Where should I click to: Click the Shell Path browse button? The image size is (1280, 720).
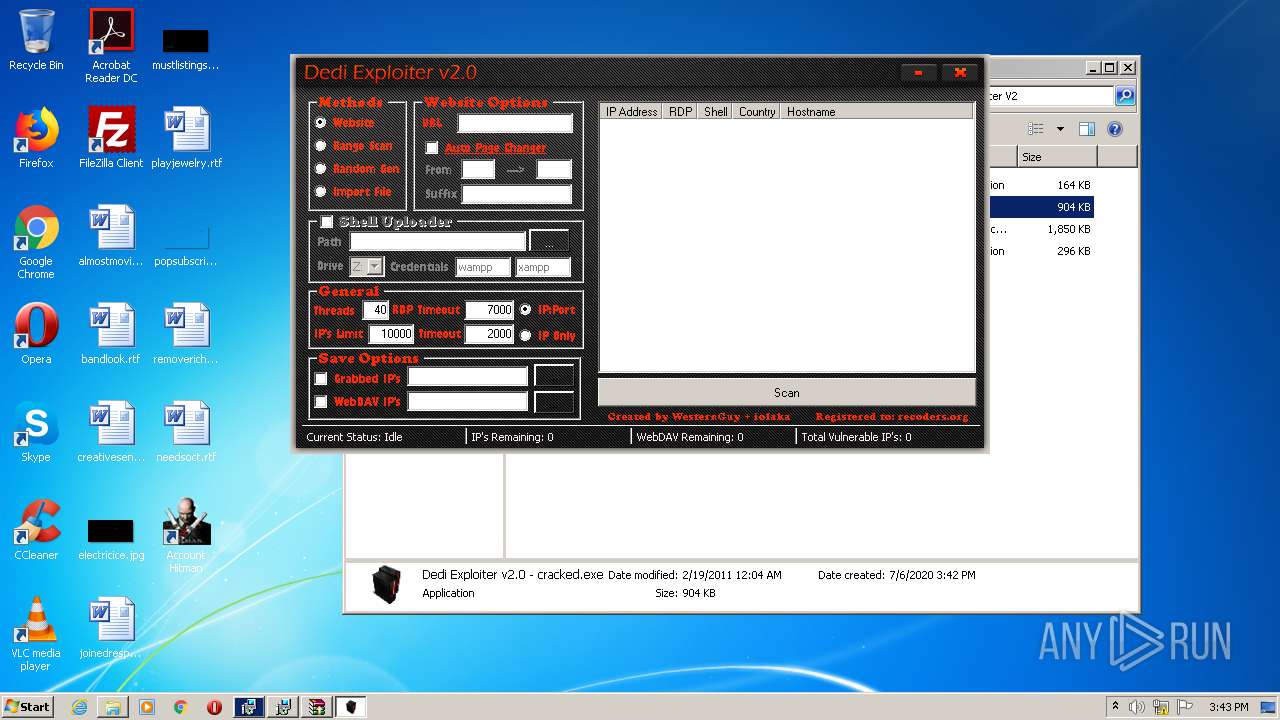click(x=549, y=242)
